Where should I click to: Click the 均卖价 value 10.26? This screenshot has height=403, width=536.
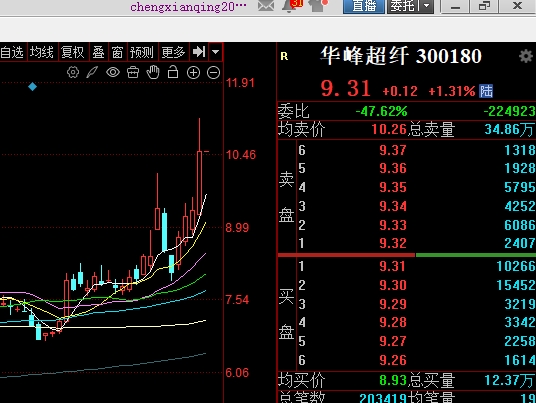click(389, 130)
